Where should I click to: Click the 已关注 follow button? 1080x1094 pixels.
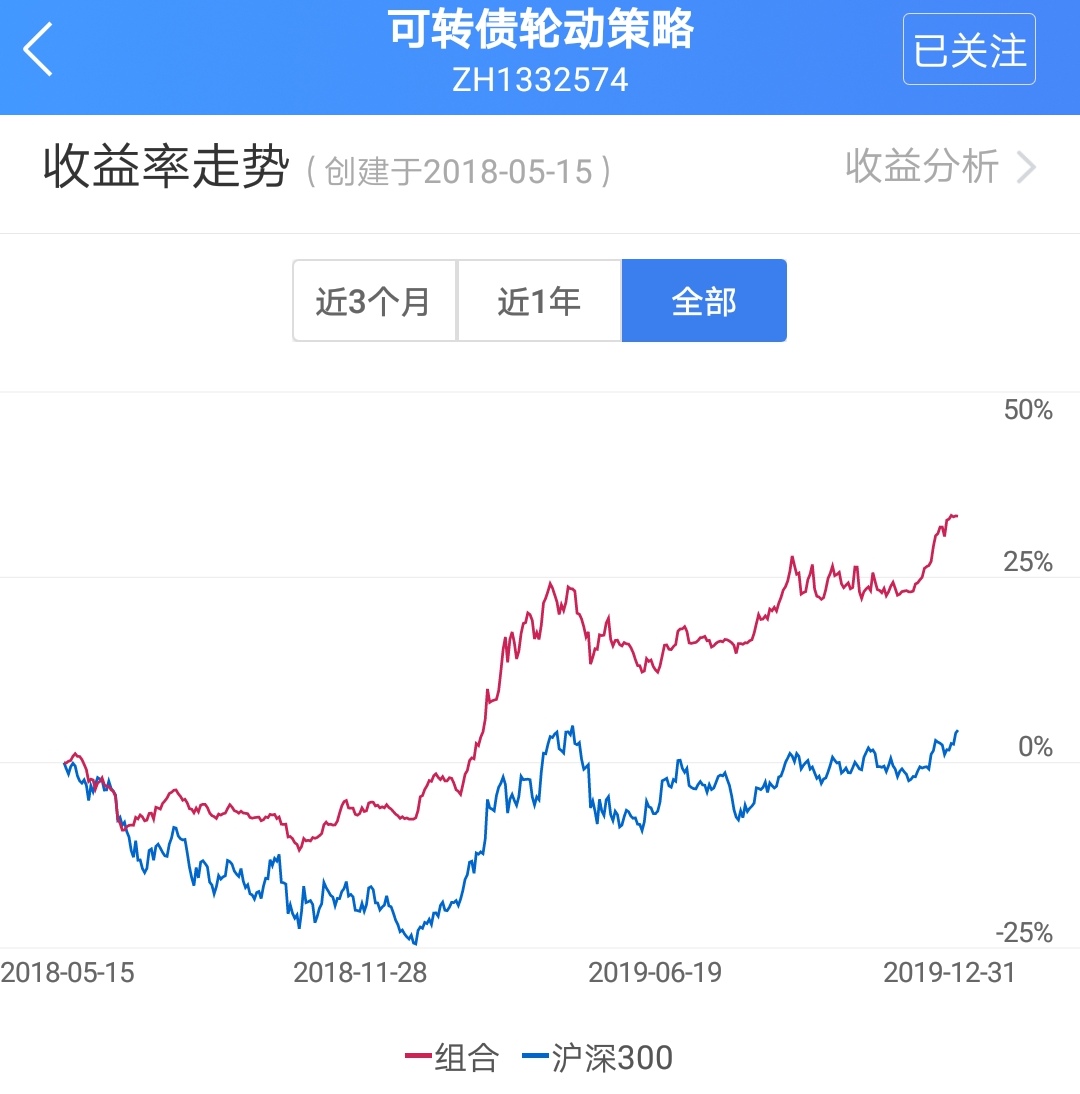(x=968, y=50)
